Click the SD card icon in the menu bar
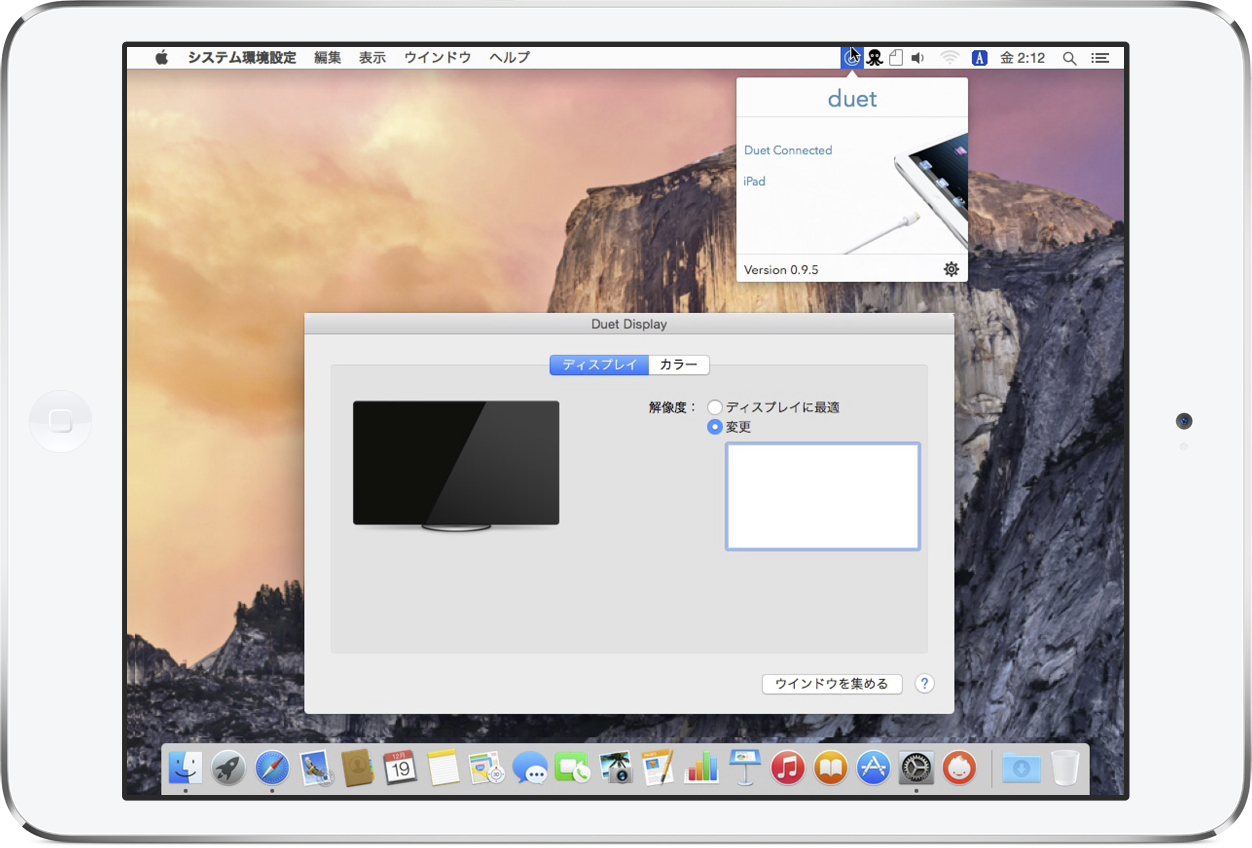The height and width of the screenshot is (848, 1252). click(x=896, y=58)
